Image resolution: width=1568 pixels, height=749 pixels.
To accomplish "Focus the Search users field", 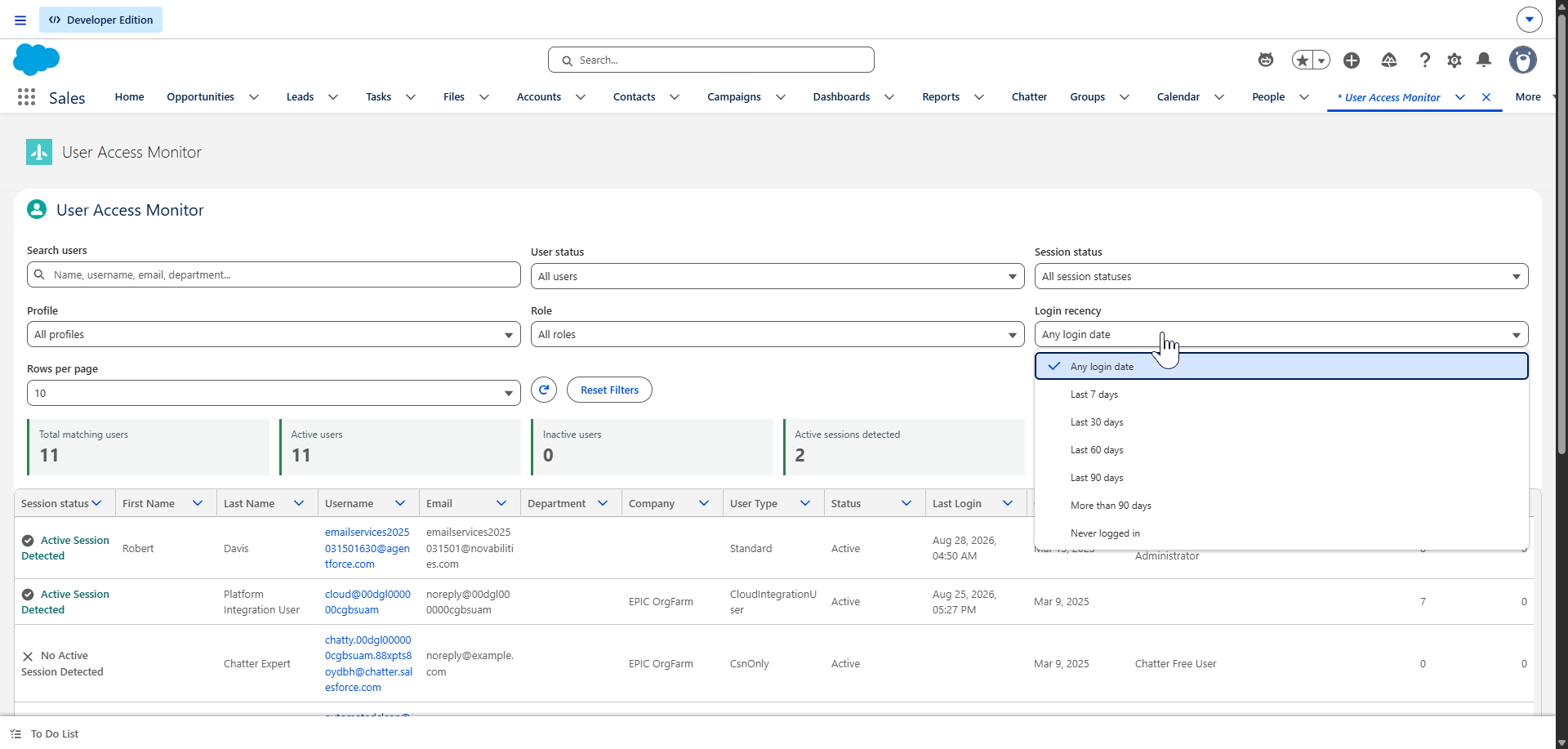I will click(x=274, y=274).
